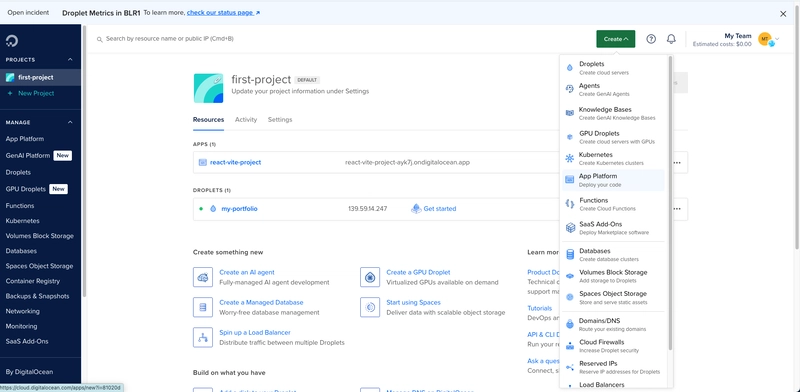
Task: Open GenAI Platform in the sidebar
Action: coord(28,156)
